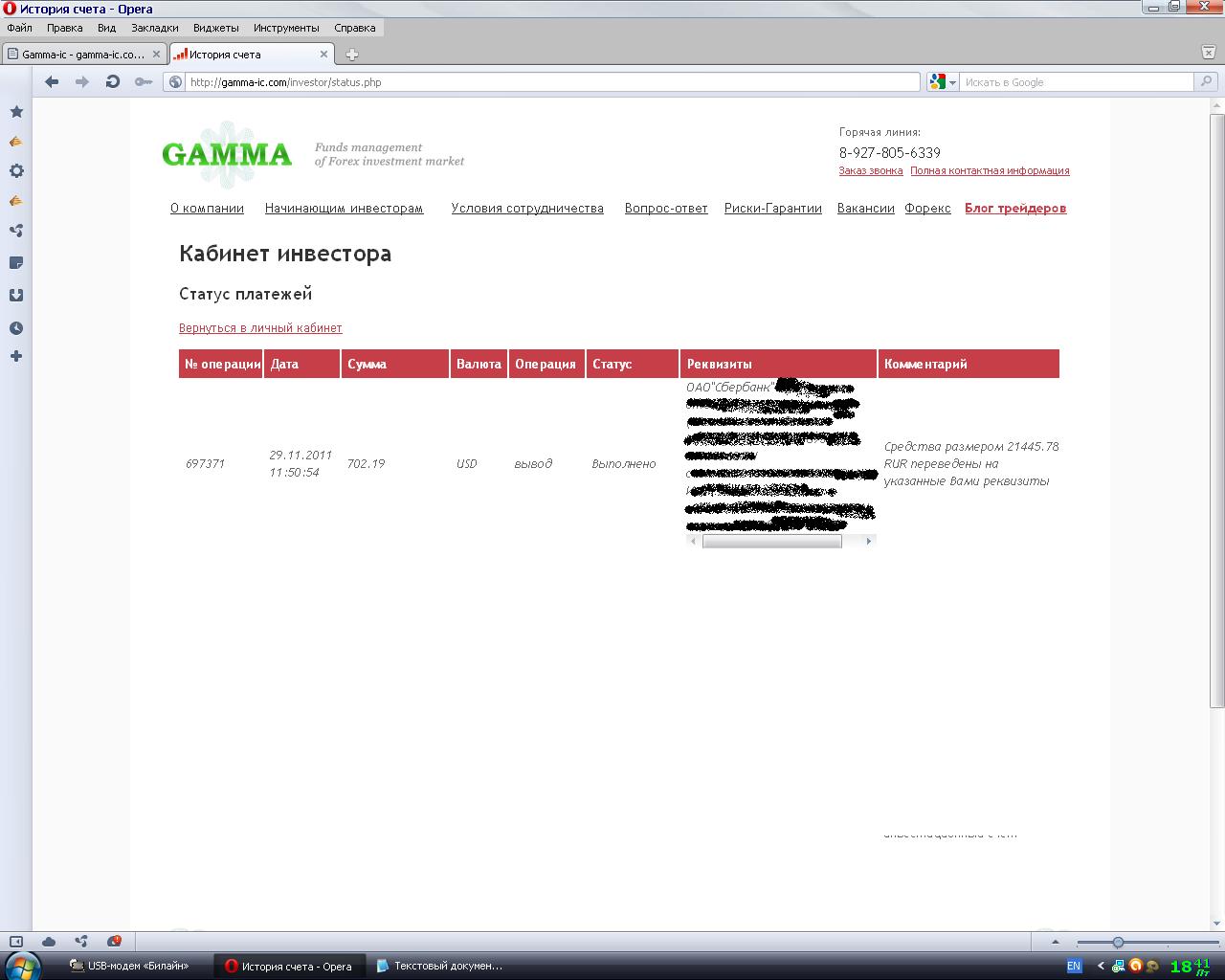Open the closed tabs trash icon

coord(1208,53)
